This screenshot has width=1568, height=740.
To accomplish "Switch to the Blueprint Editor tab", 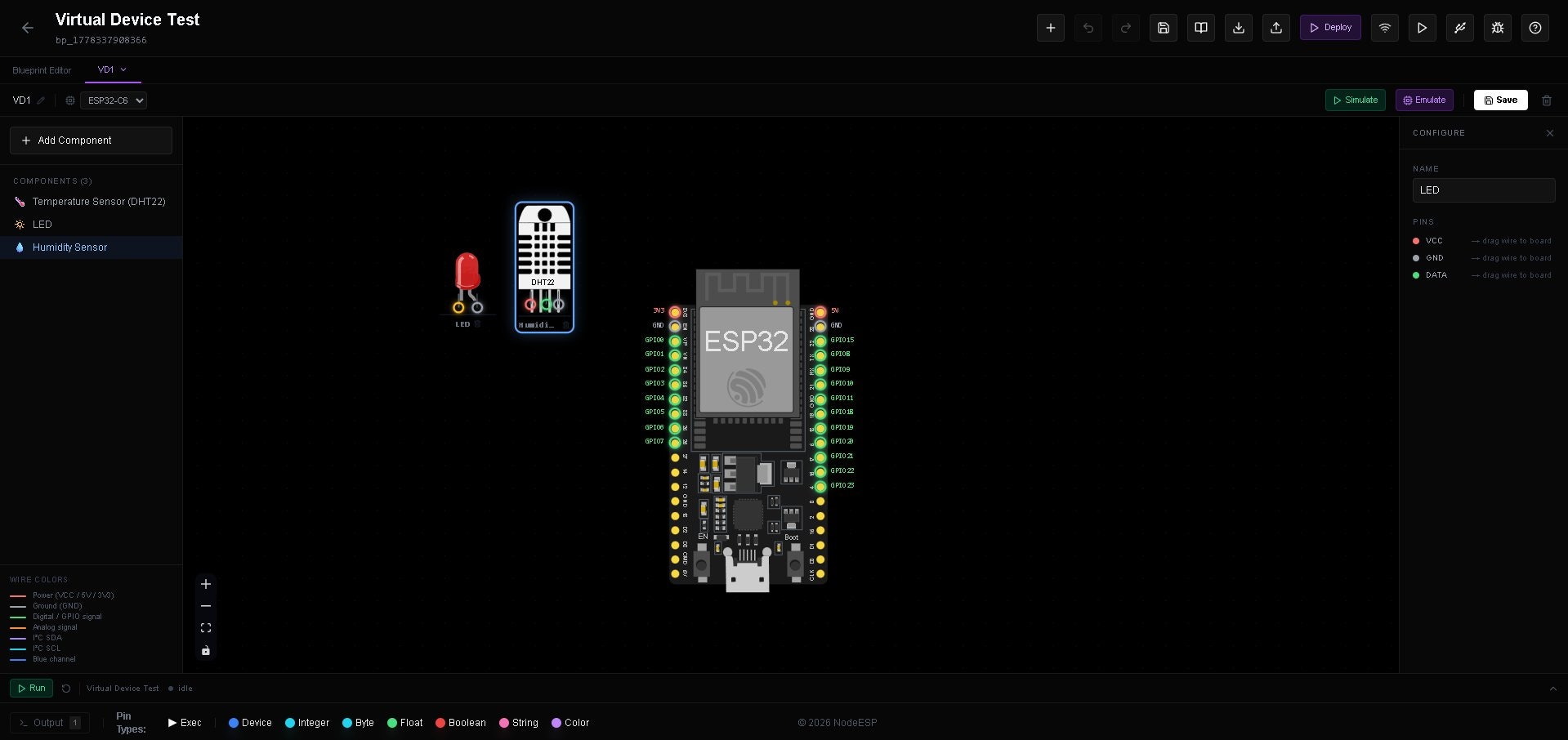I will coord(42,70).
